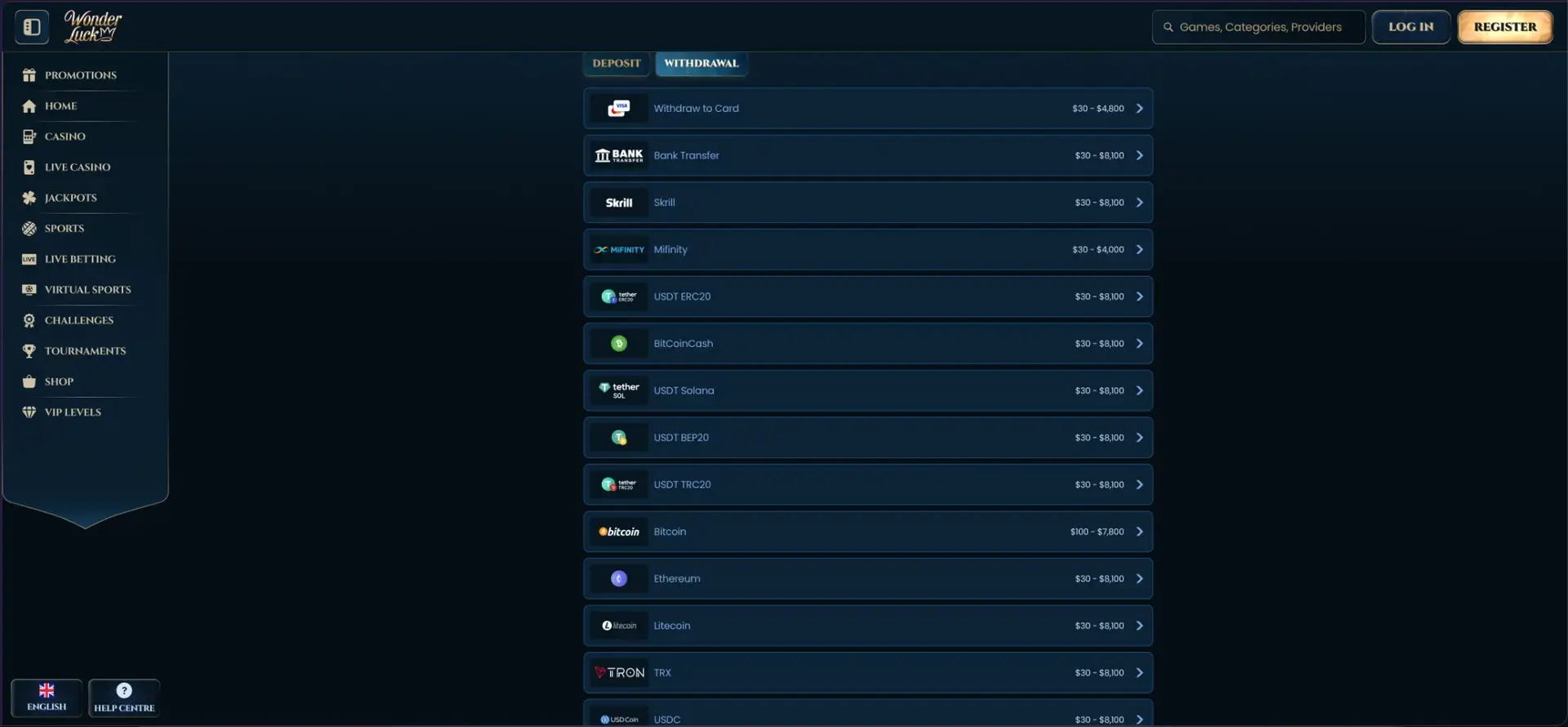The height and width of the screenshot is (727, 1568).
Task: Click the Tournaments trophy icon
Action: click(29, 351)
